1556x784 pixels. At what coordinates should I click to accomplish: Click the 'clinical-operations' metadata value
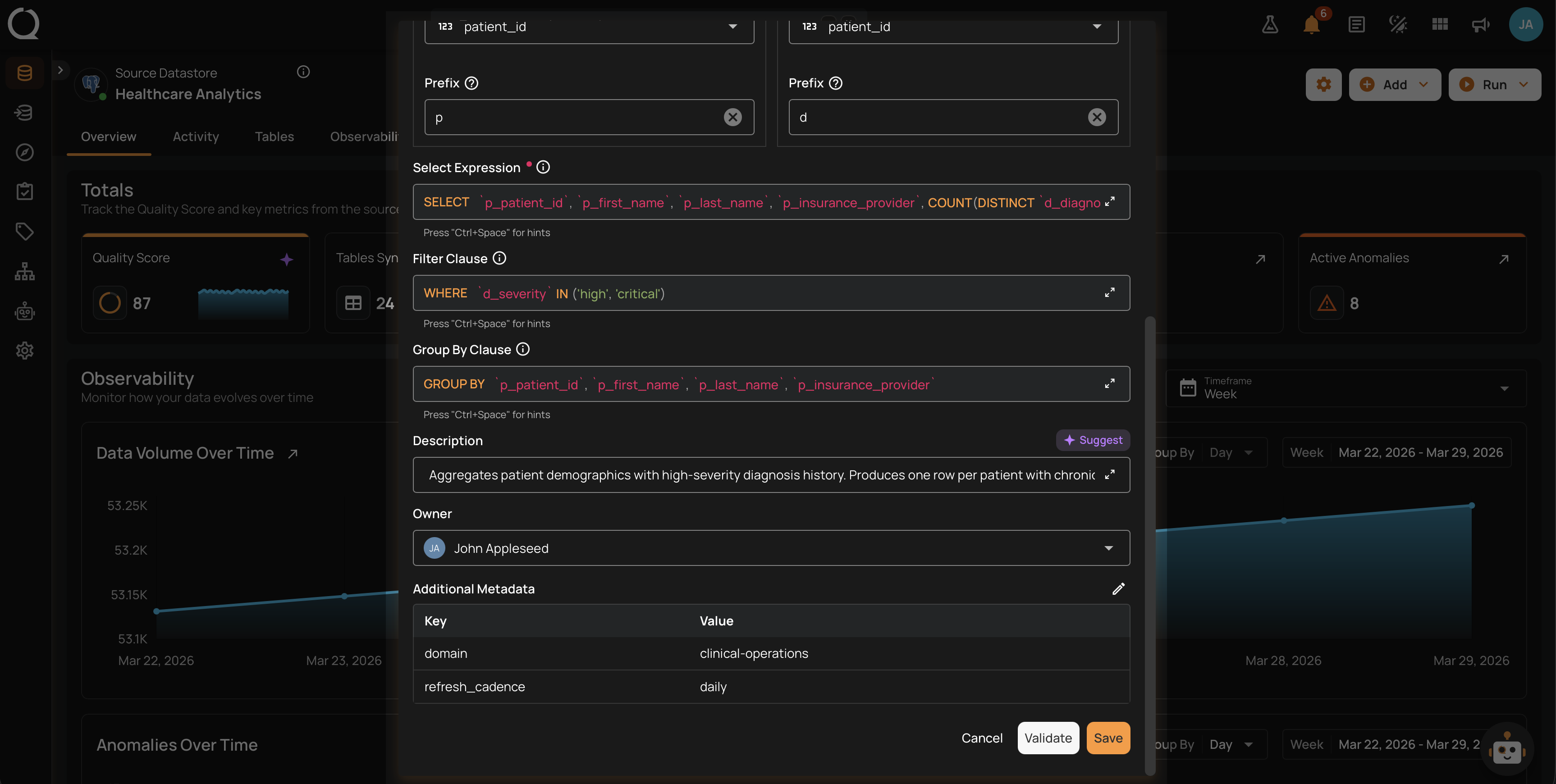(x=753, y=653)
